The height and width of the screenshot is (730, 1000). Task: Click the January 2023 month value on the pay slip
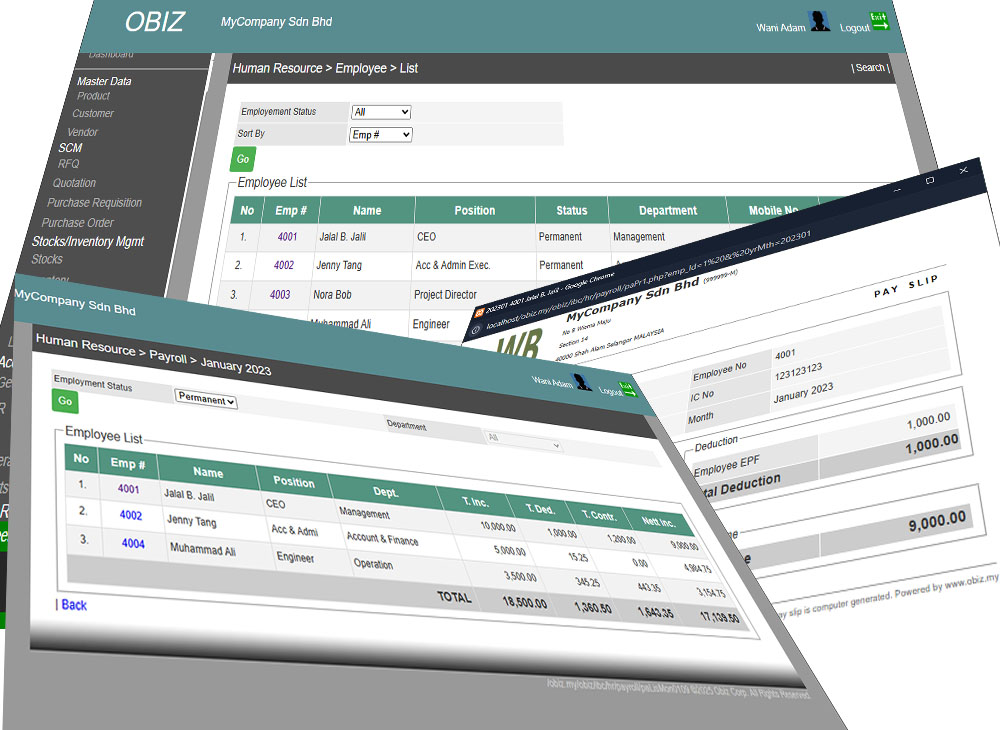[804, 393]
